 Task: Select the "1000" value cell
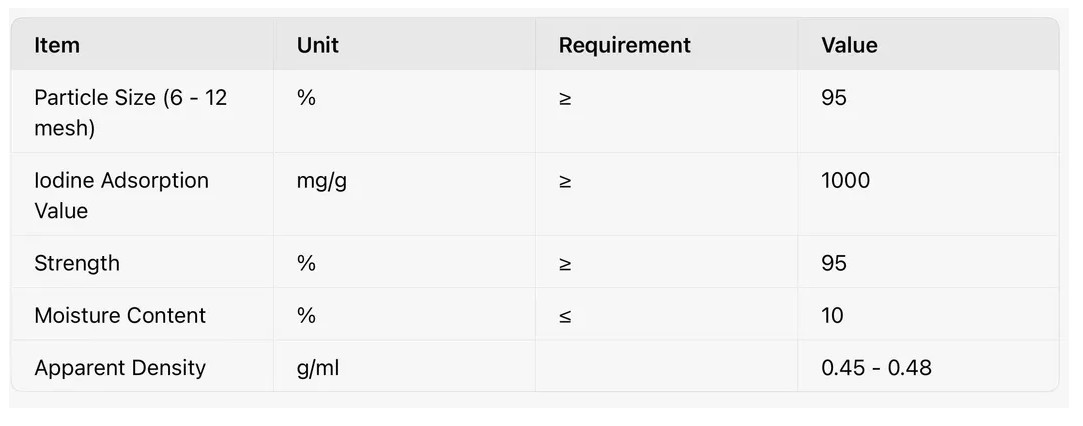[845, 181]
